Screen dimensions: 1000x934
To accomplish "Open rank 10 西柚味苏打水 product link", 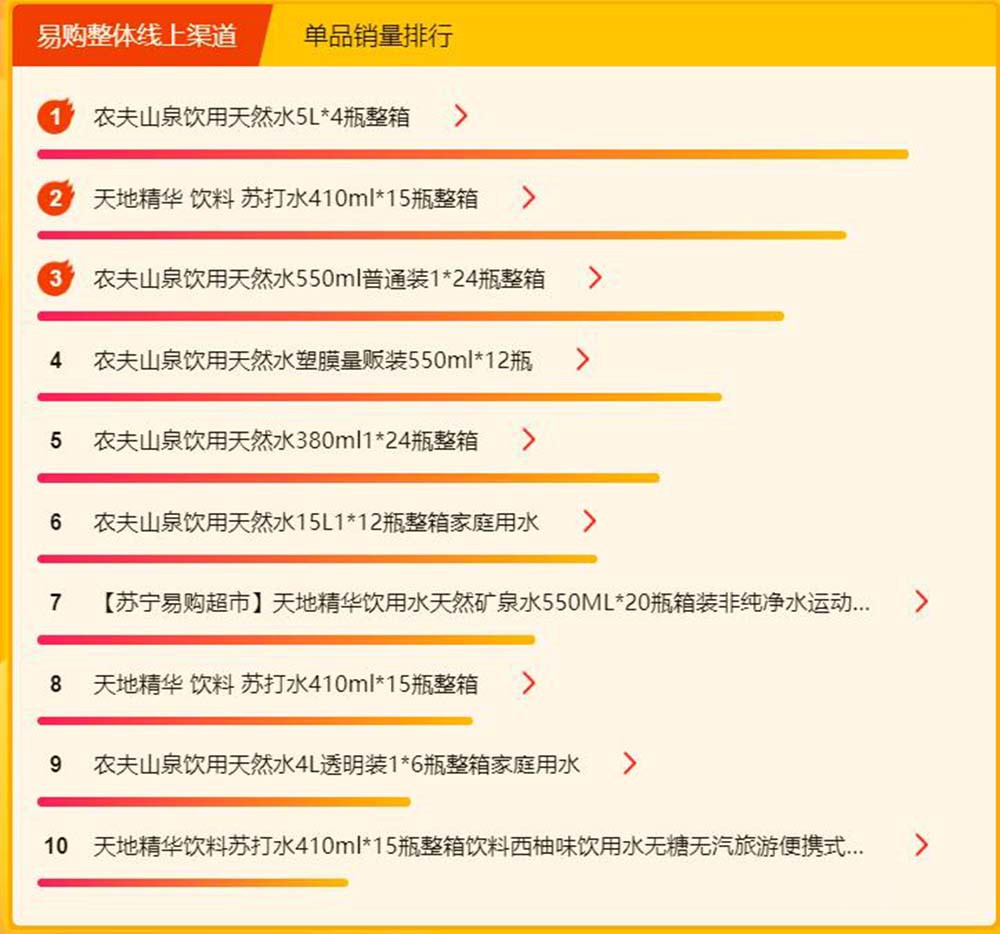I will click(478, 845).
